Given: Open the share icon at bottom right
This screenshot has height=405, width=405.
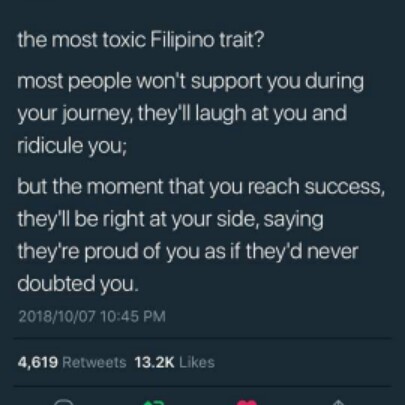Looking at the screenshot, I should pos(338,402).
